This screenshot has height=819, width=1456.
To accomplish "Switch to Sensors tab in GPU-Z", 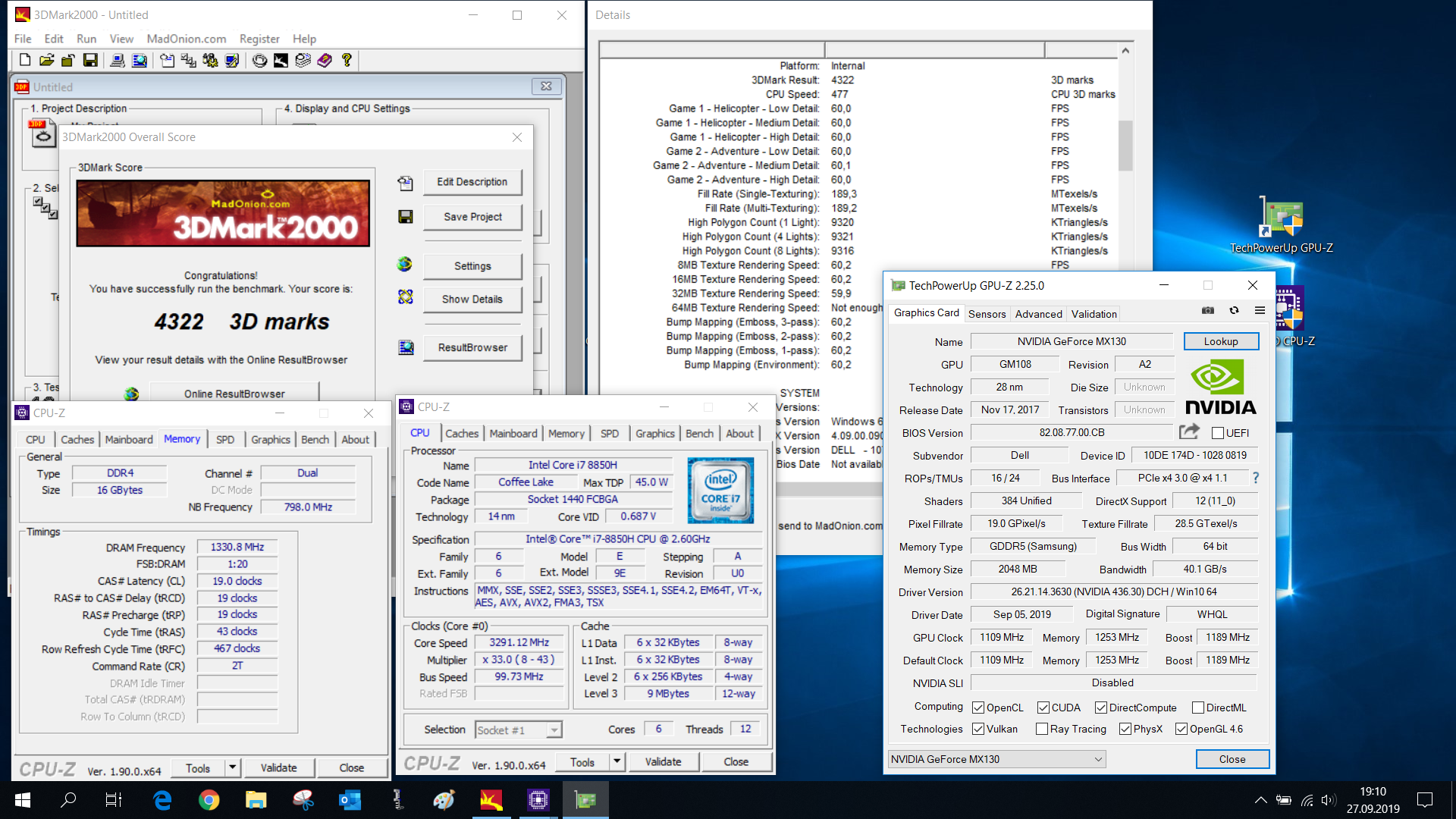I will pyautogui.click(x=987, y=314).
